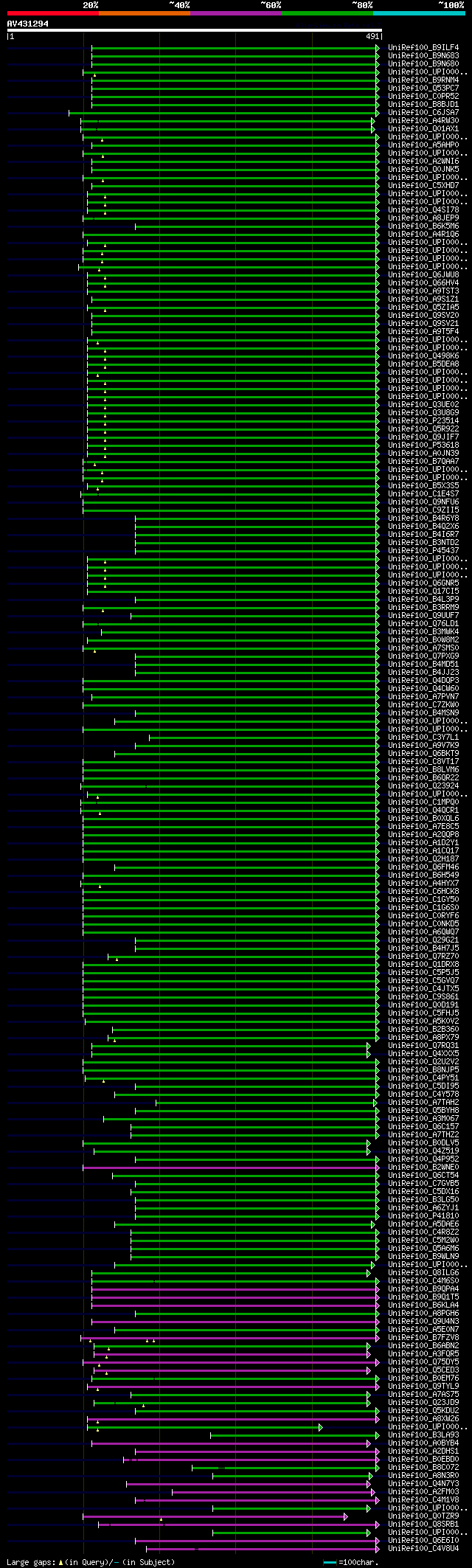Select label UniRef100_Q9SV20
472x1568 pixels.
click(423, 316)
